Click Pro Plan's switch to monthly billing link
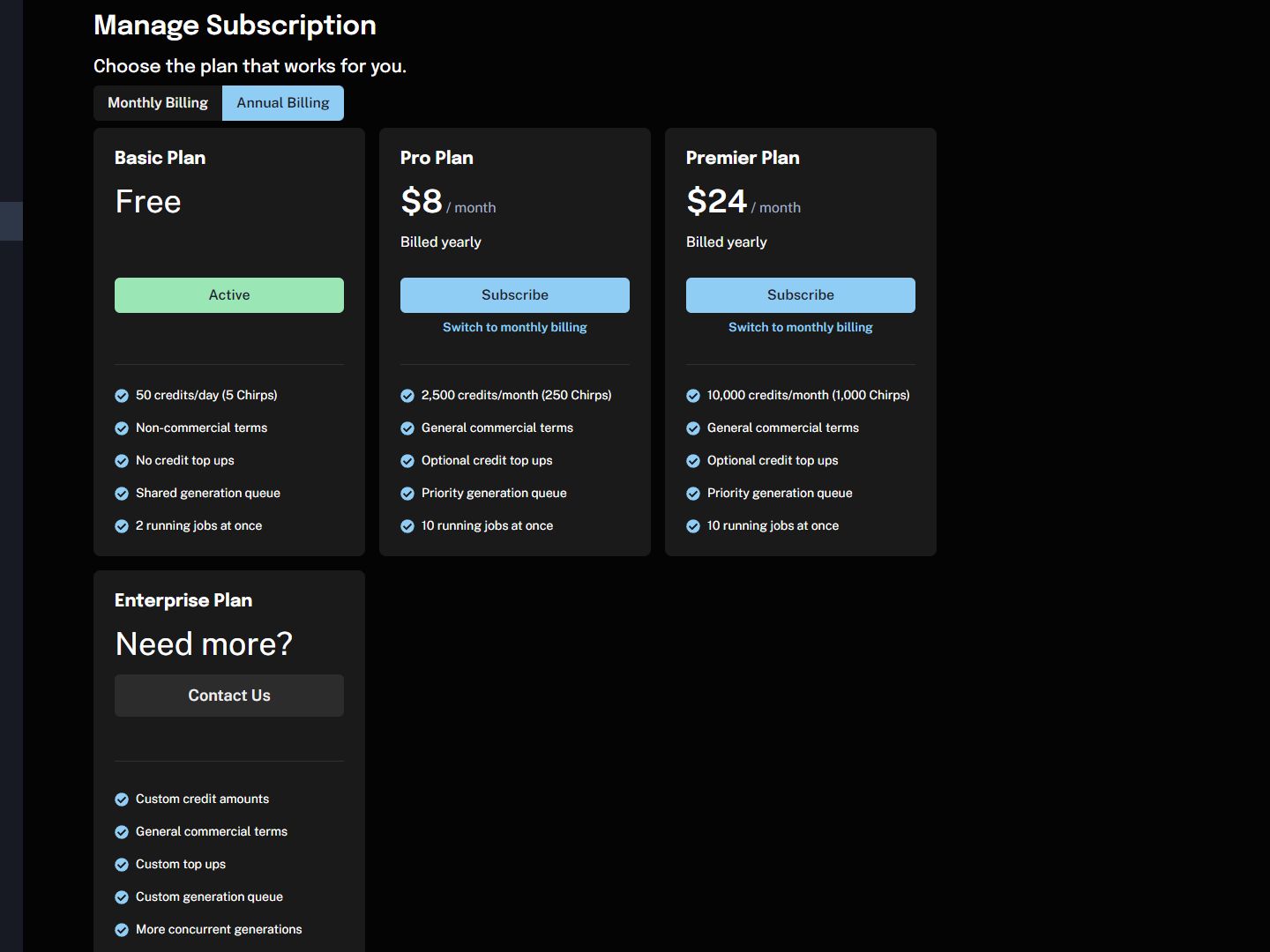Screen dimensions: 1270x952 (515, 327)
